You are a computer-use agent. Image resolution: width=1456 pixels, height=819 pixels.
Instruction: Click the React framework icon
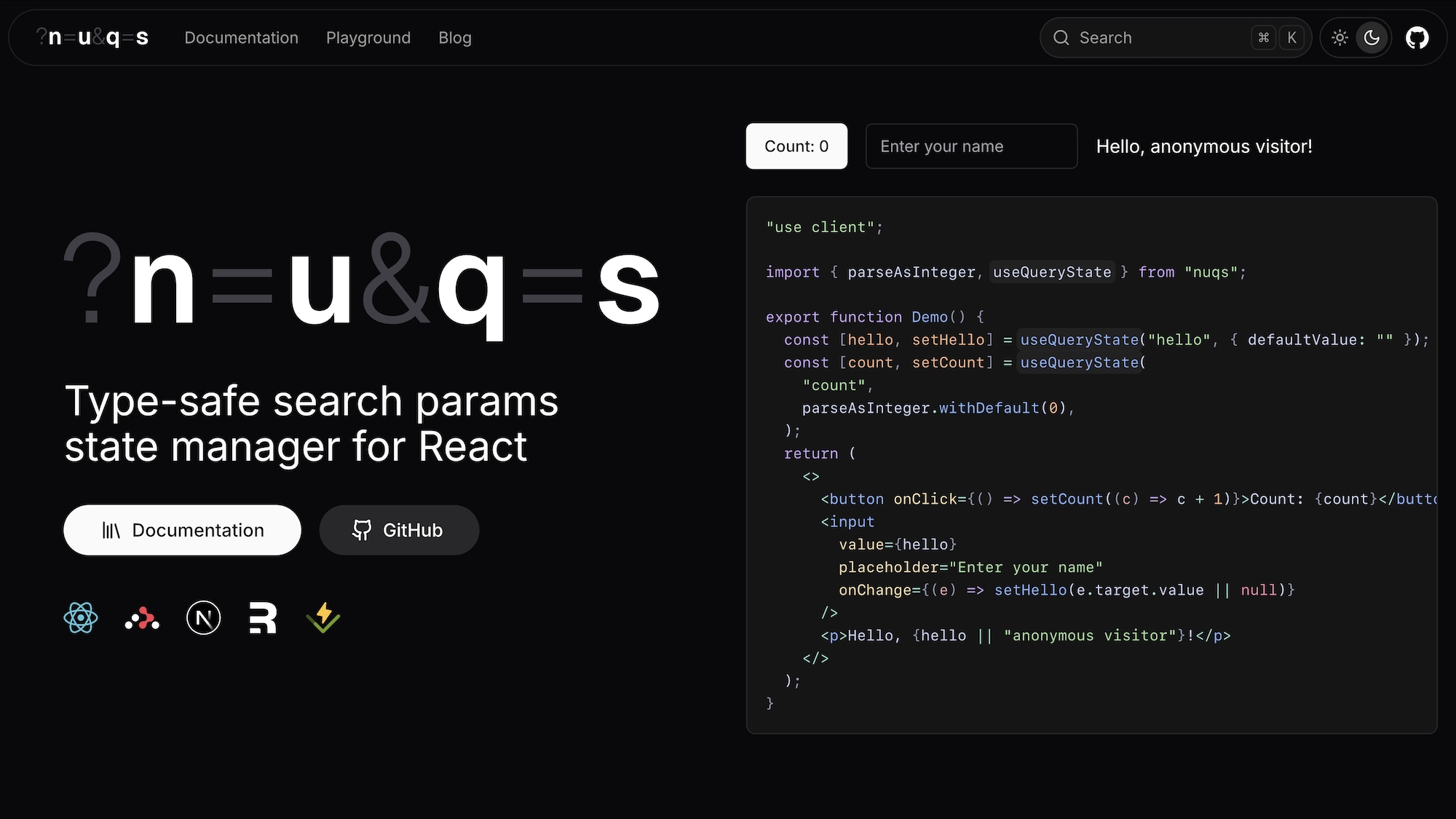pyautogui.click(x=80, y=618)
